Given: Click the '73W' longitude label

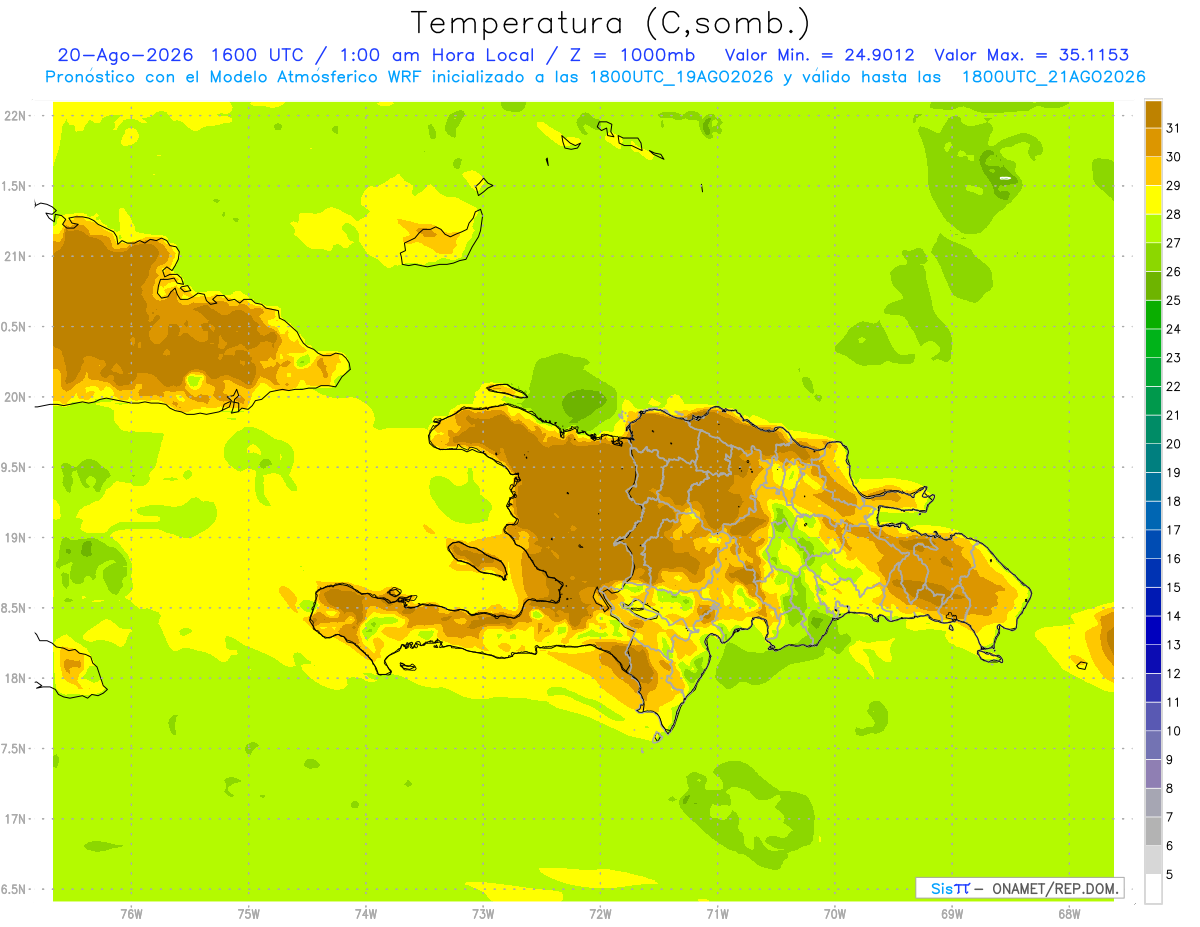Looking at the screenshot, I should [483, 914].
